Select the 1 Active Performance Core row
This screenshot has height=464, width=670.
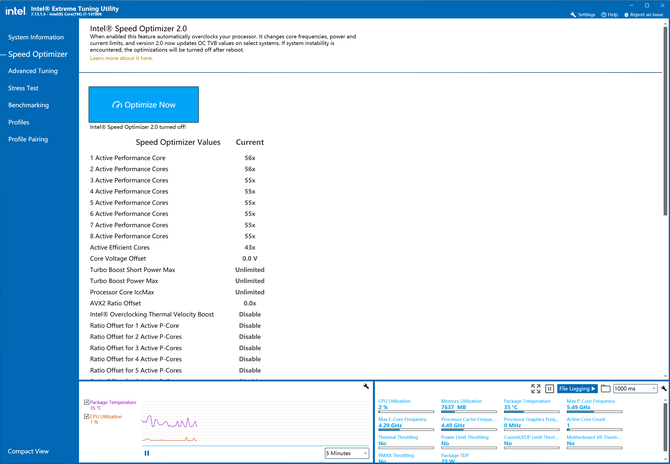point(177,158)
